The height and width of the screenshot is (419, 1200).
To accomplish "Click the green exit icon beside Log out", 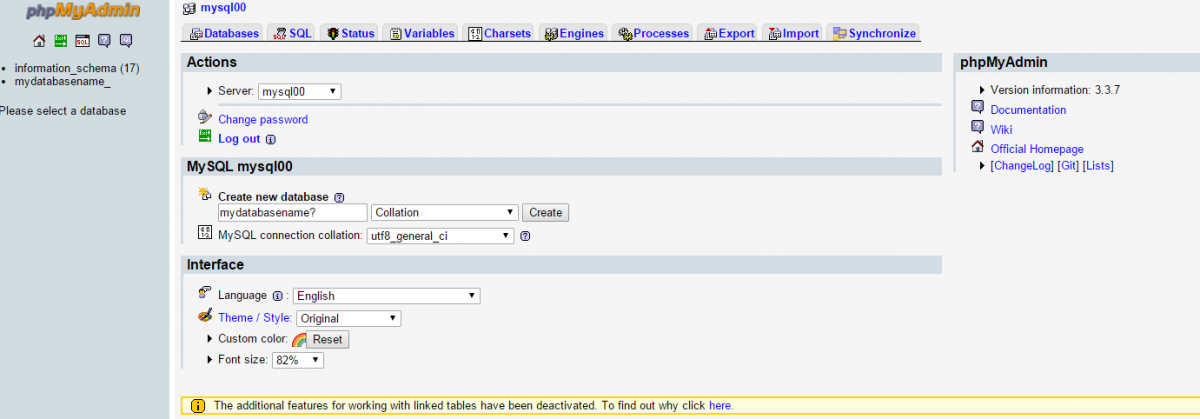I will [205, 137].
